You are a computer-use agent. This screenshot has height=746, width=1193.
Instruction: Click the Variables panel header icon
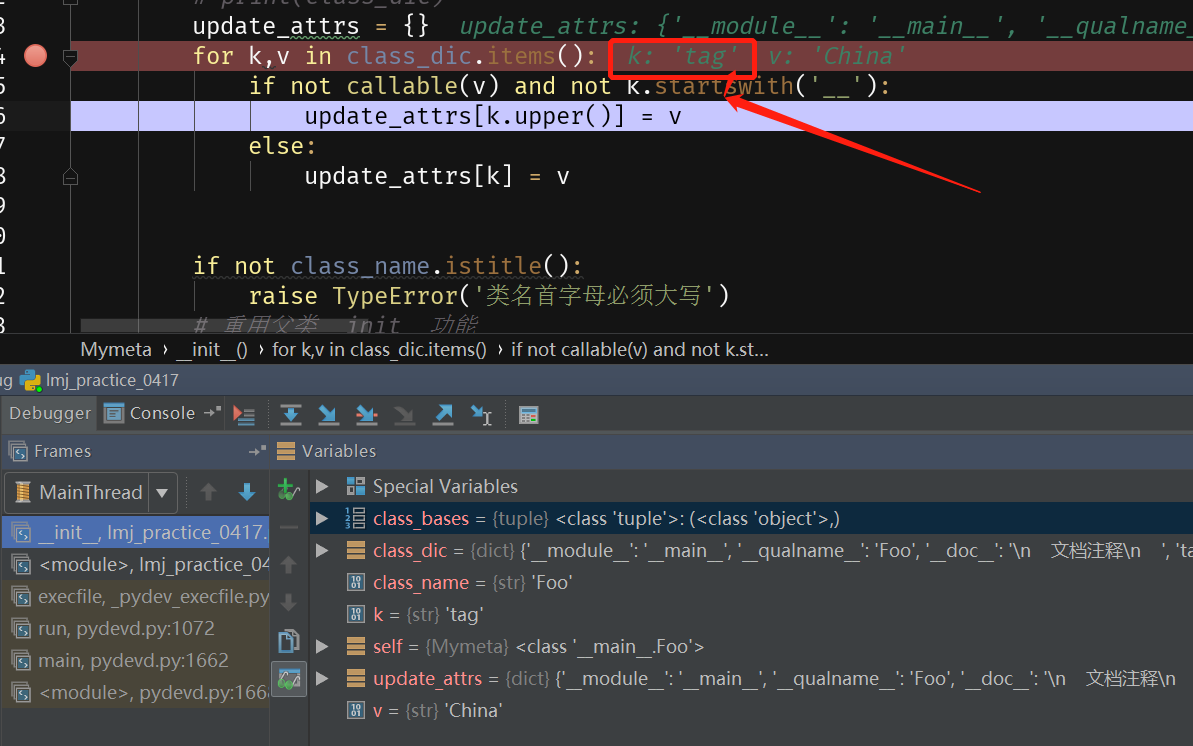point(286,451)
